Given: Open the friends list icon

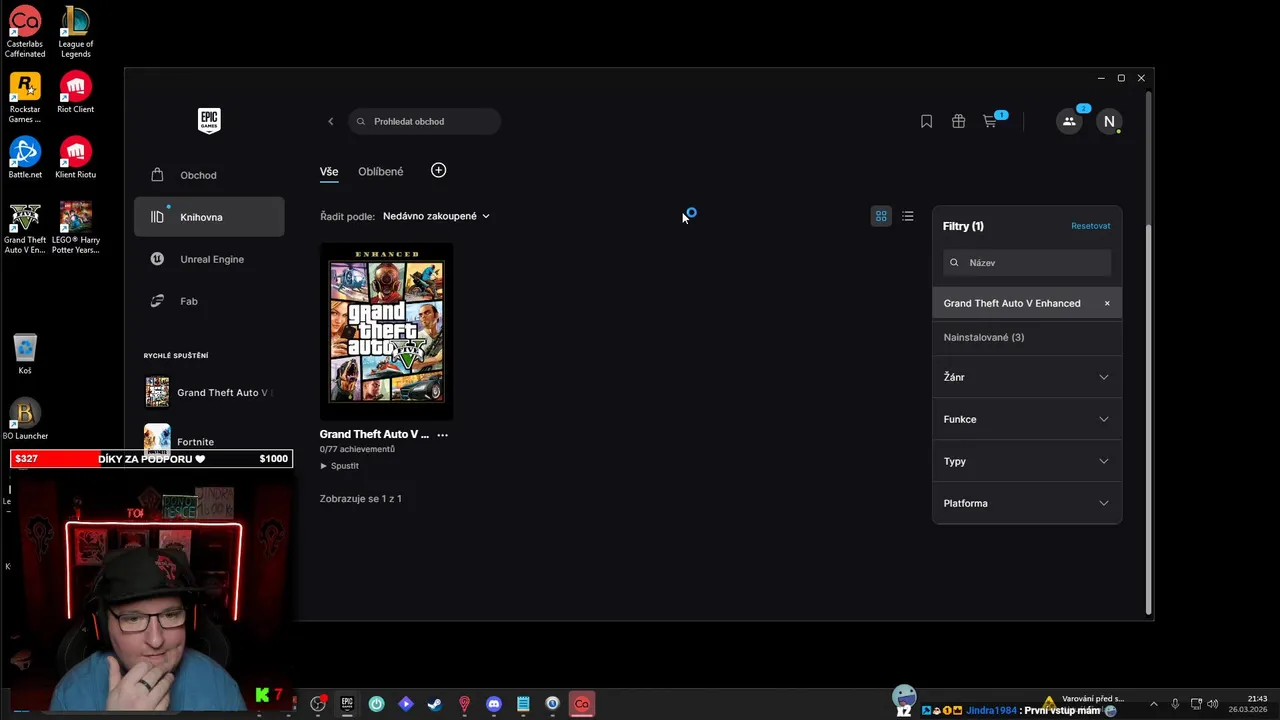Looking at the screenshot, I should tap(1069, 121).
